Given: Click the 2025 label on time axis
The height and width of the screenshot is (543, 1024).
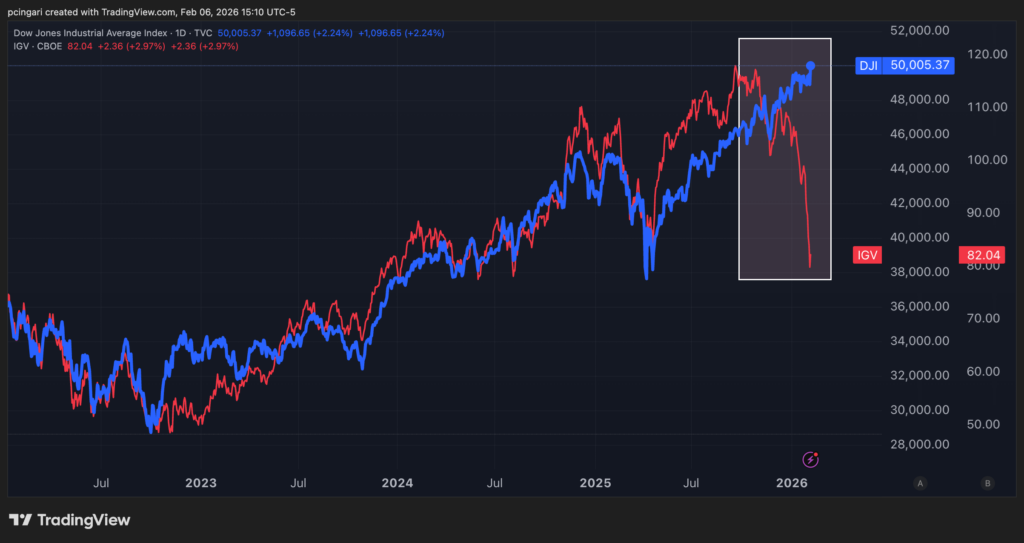Looking at the screenshot, I should coord(595,483).
